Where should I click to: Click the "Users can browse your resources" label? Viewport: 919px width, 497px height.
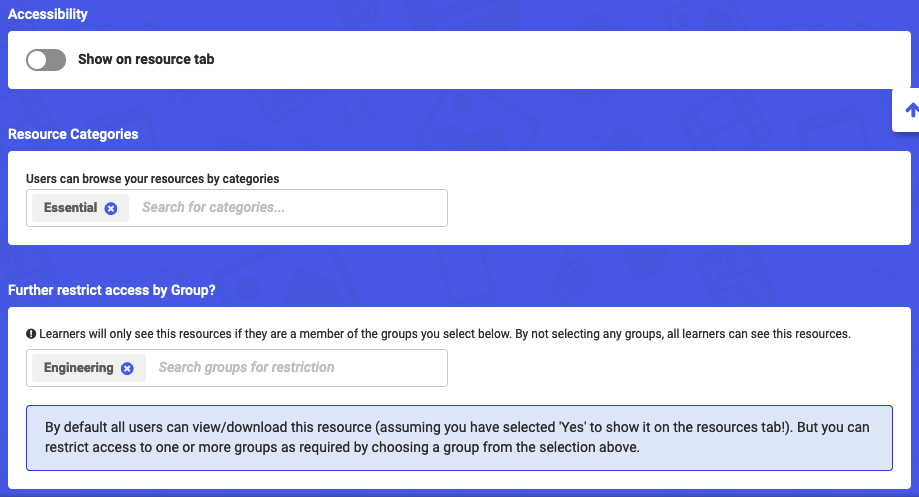(152, 179)
